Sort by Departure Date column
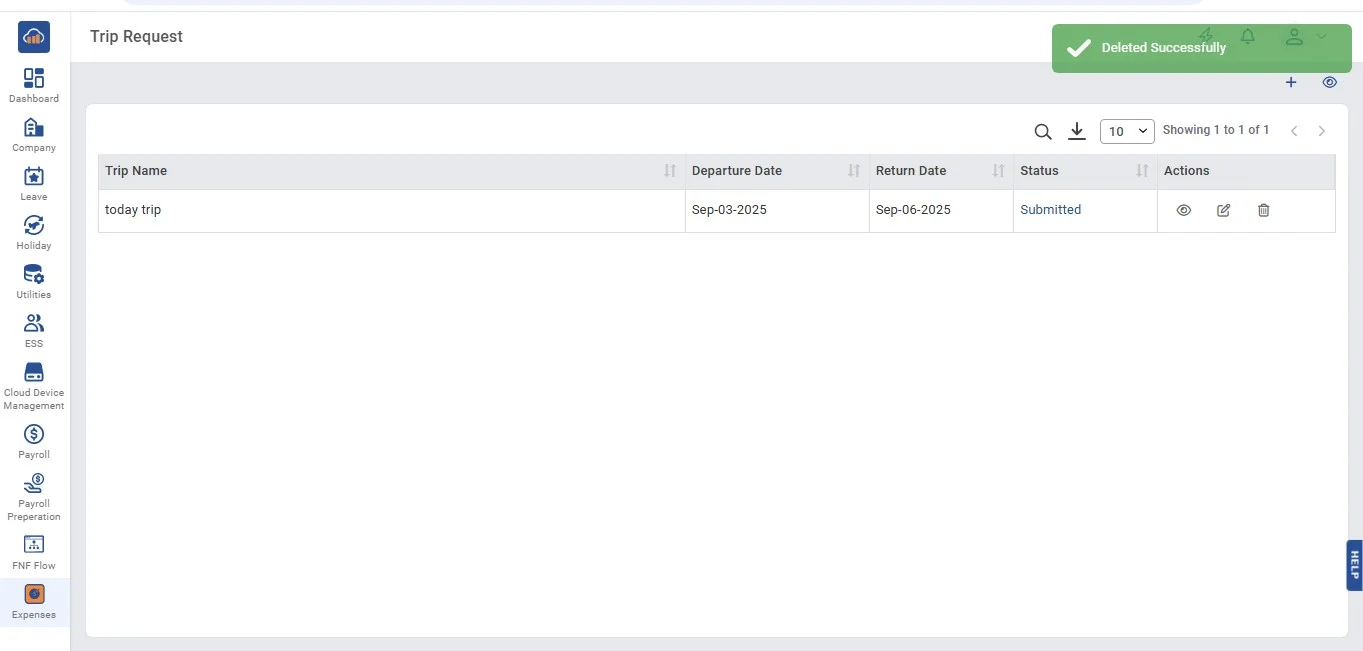1363x651 pixels. [x=853, y=171]
